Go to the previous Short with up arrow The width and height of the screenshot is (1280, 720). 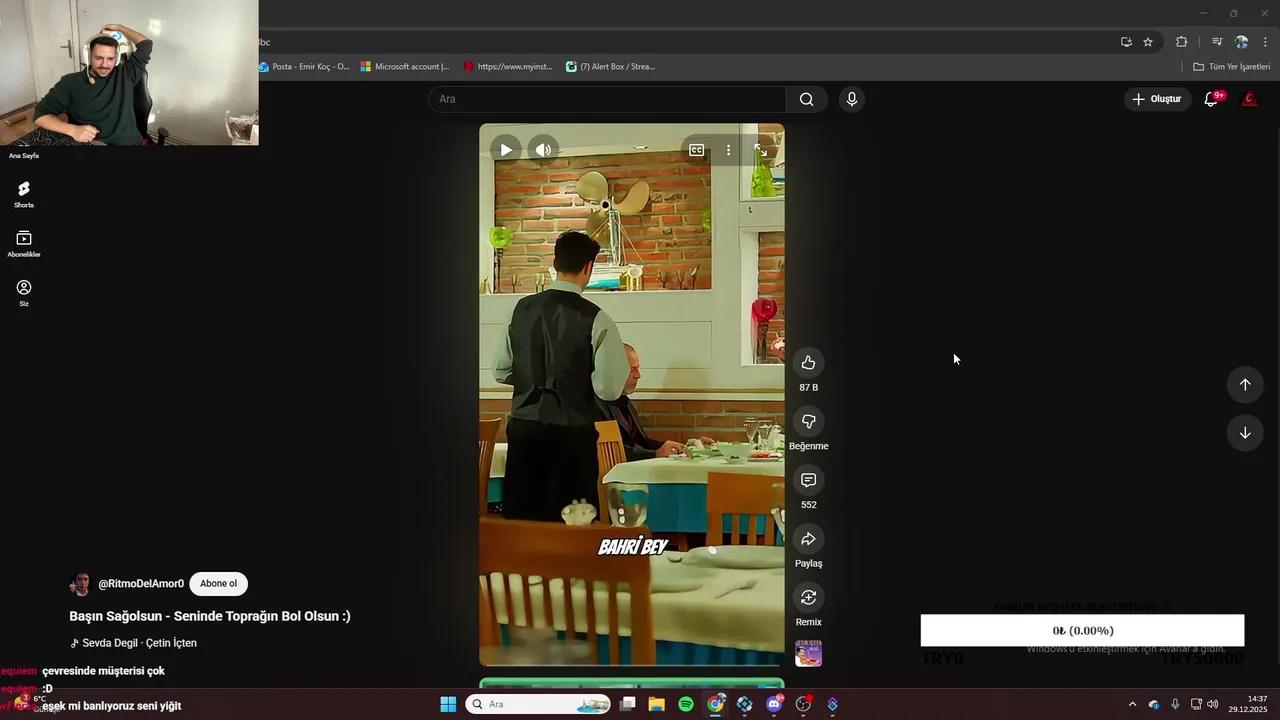(1245, 385)
